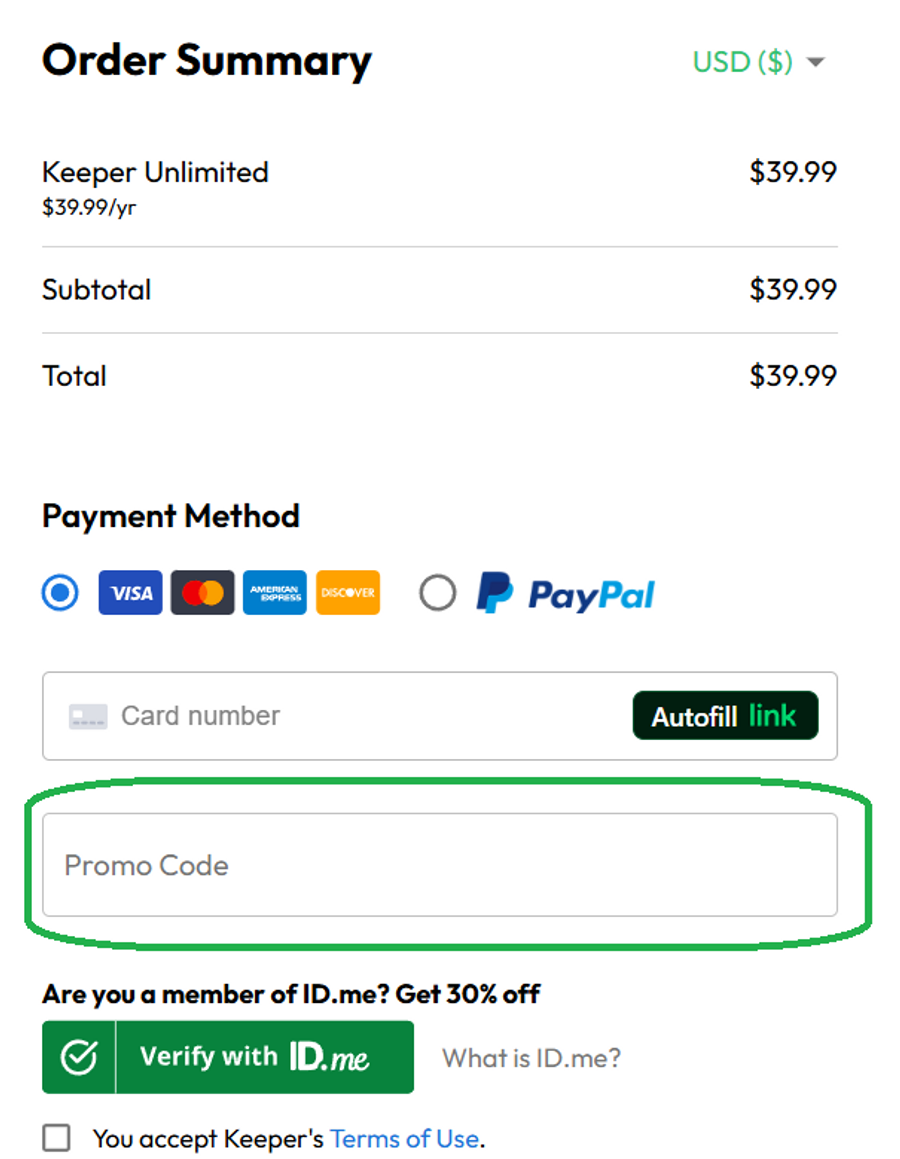900x1159 pixels.
Task: Click the checkmark shield icon on ID.me button
Action: [x=79, y=1058]
